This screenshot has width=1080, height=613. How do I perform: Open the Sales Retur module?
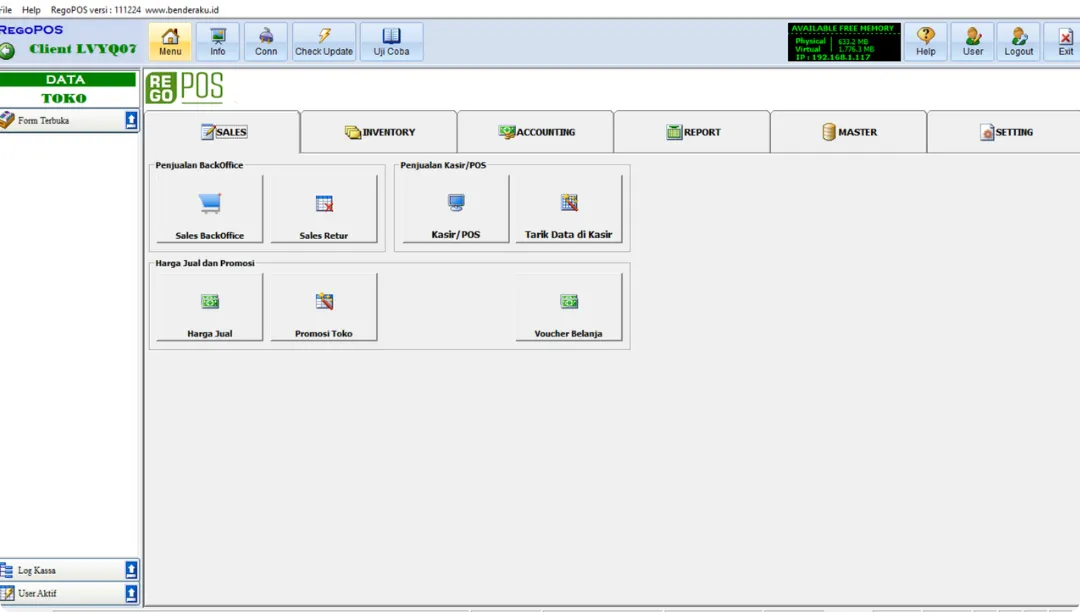(x=324, y=209)
